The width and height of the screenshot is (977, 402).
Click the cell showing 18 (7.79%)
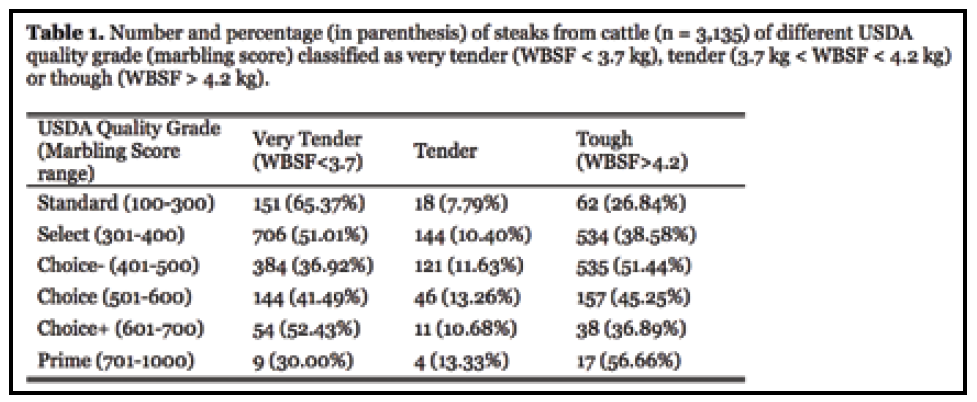(x=461, y=205)
